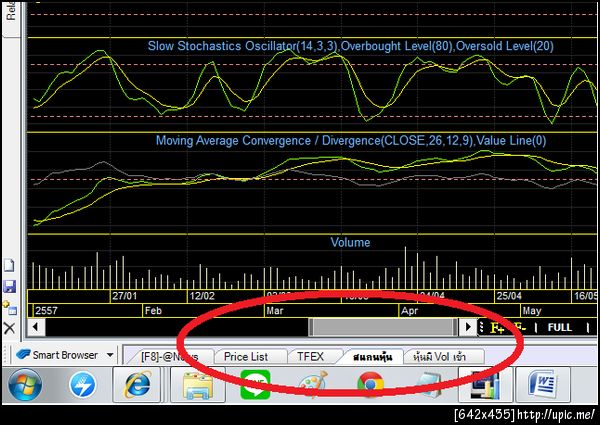Click the Mar month label
The height and width of the screenshot is (425, 600).
(x=275, y=310)
